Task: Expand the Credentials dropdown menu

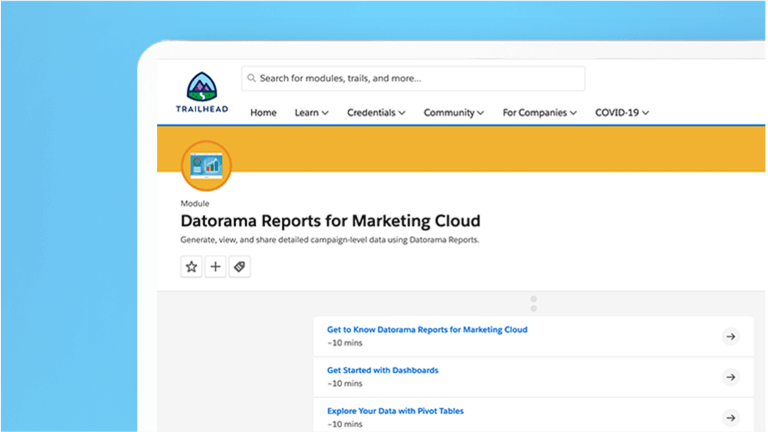Action: click(376, 113)
